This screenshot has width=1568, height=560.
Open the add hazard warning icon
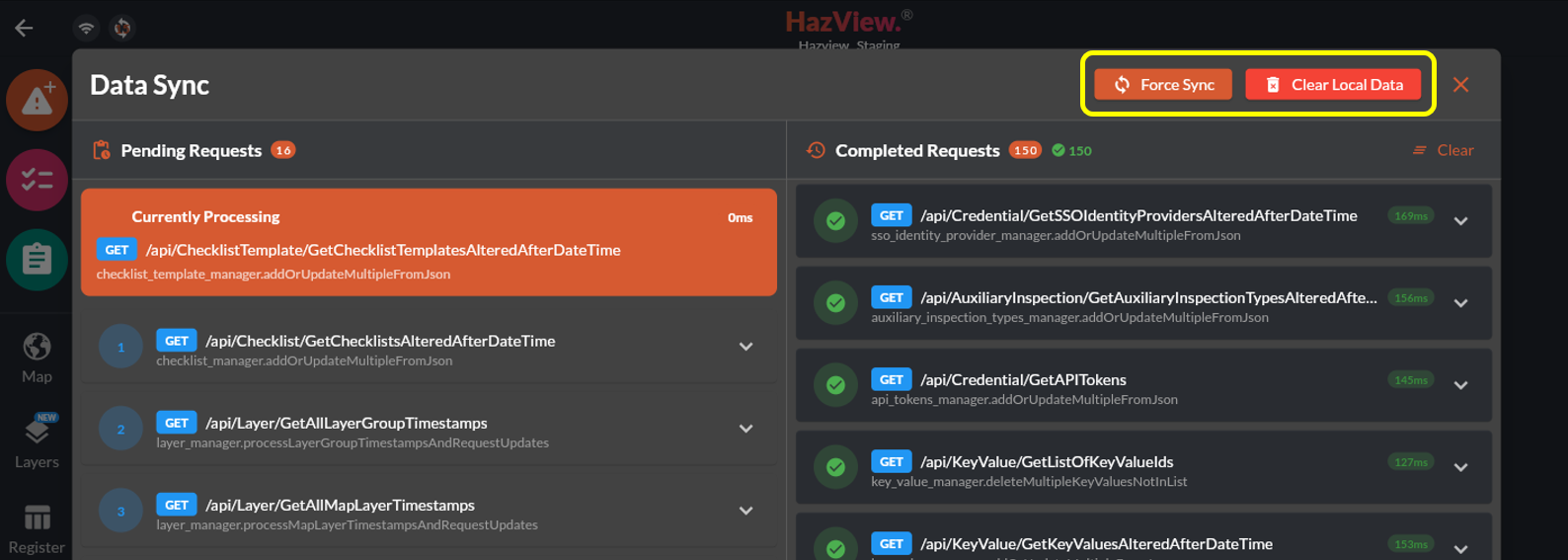38,100
